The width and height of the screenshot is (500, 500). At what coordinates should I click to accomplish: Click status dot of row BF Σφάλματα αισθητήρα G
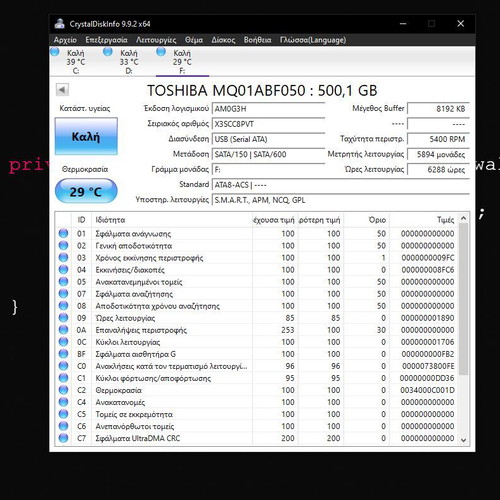[63, 354]
